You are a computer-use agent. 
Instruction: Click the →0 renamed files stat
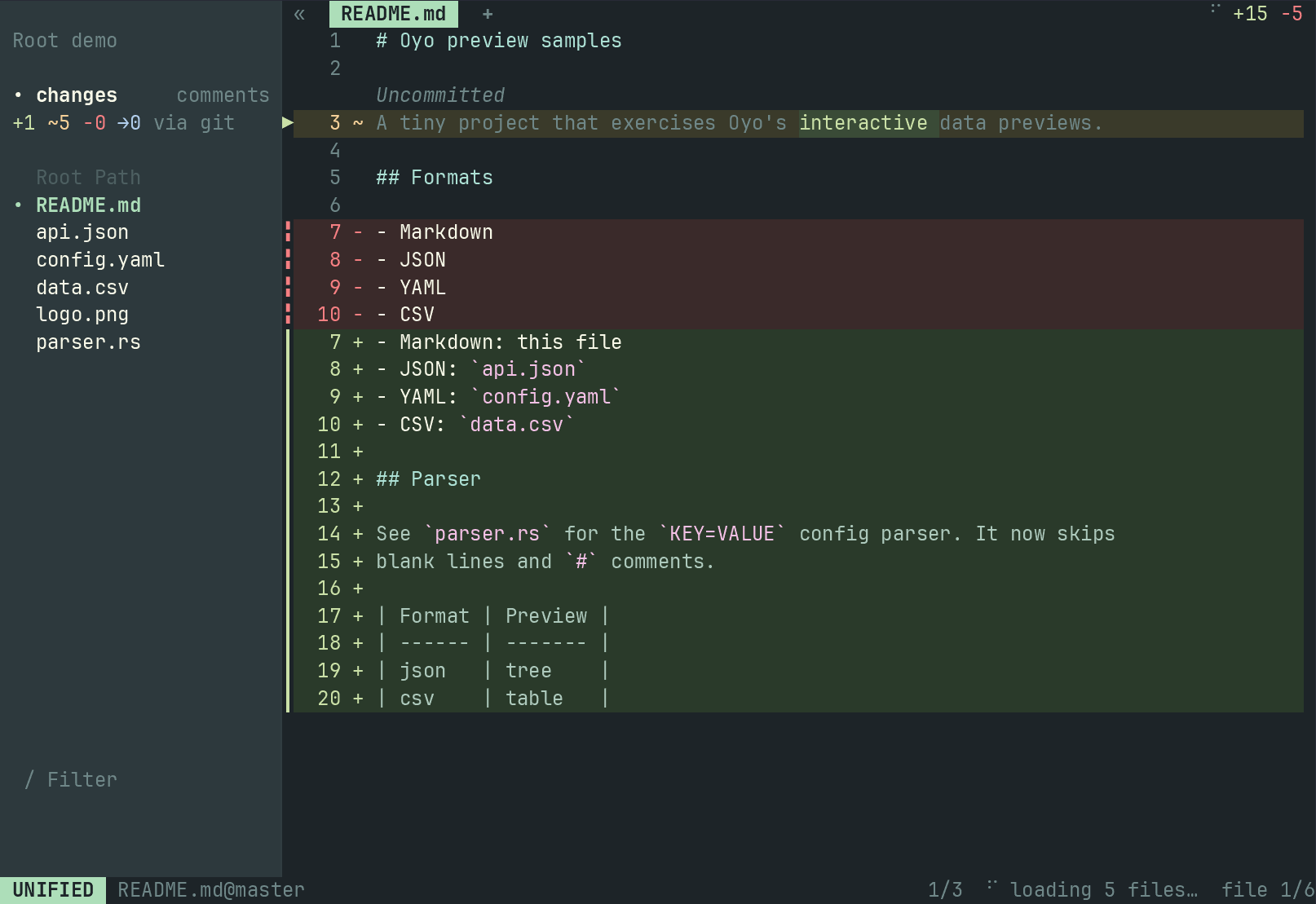[130, 123]
